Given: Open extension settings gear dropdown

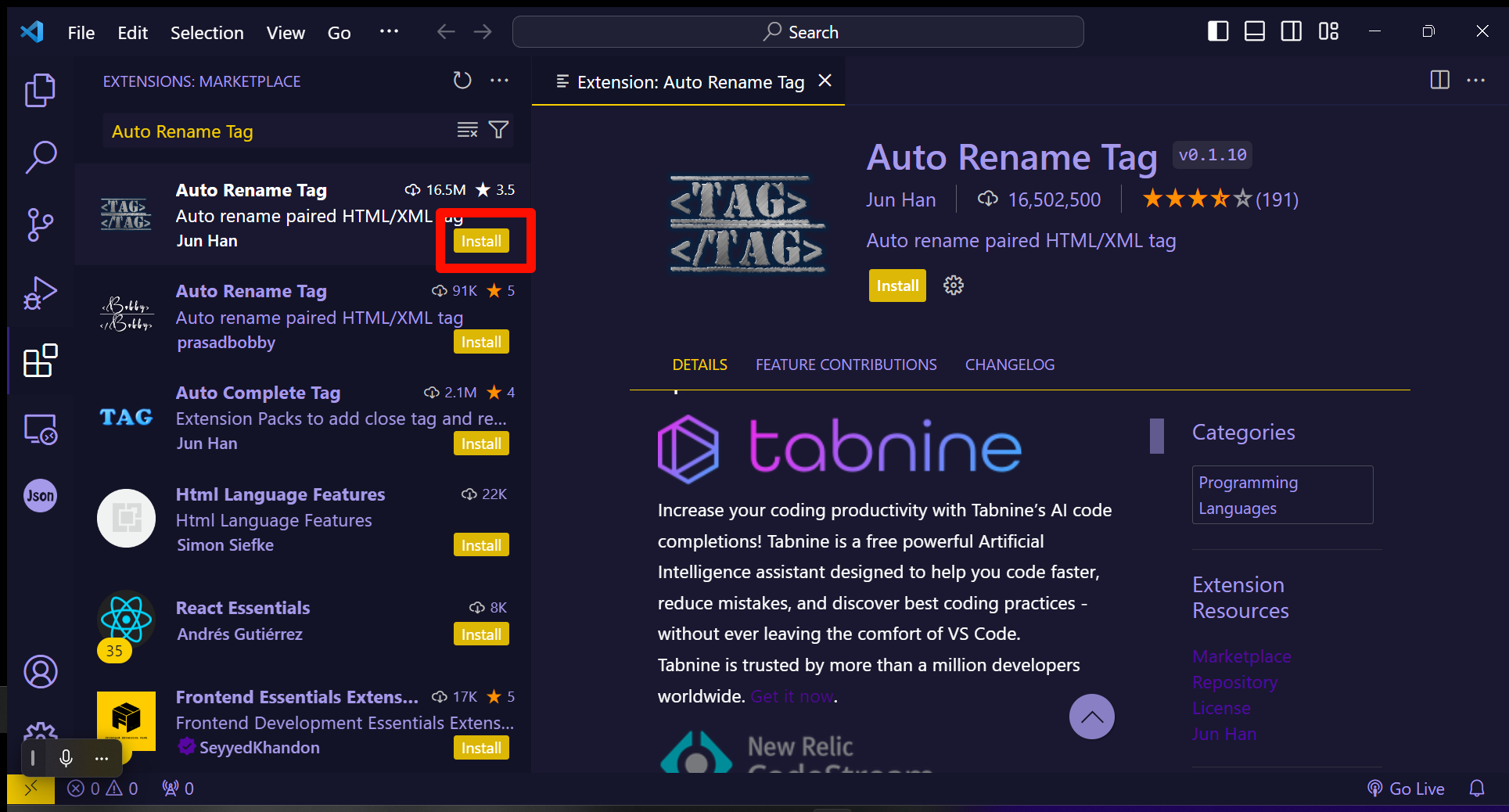Looking at the screenshot, I should [x=953, y=286].
